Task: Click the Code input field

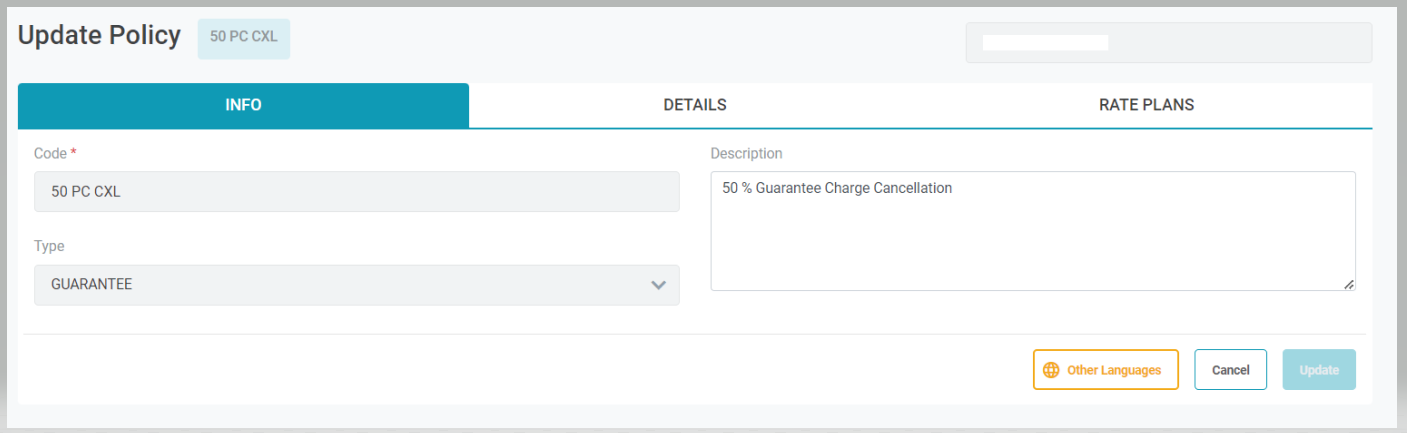Action: 356,192
